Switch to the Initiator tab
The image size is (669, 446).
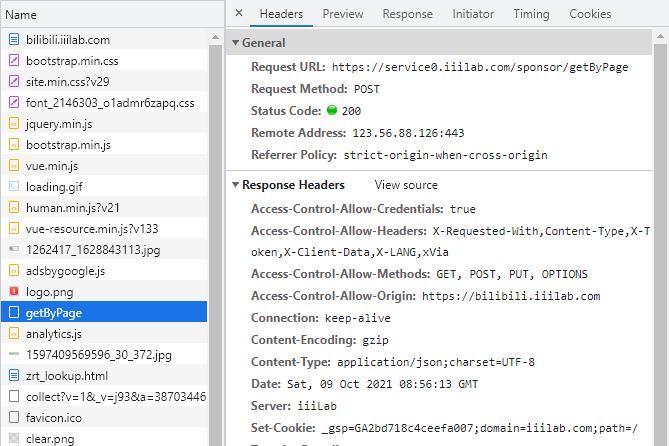pyautogui.click(x=473, y=14)
